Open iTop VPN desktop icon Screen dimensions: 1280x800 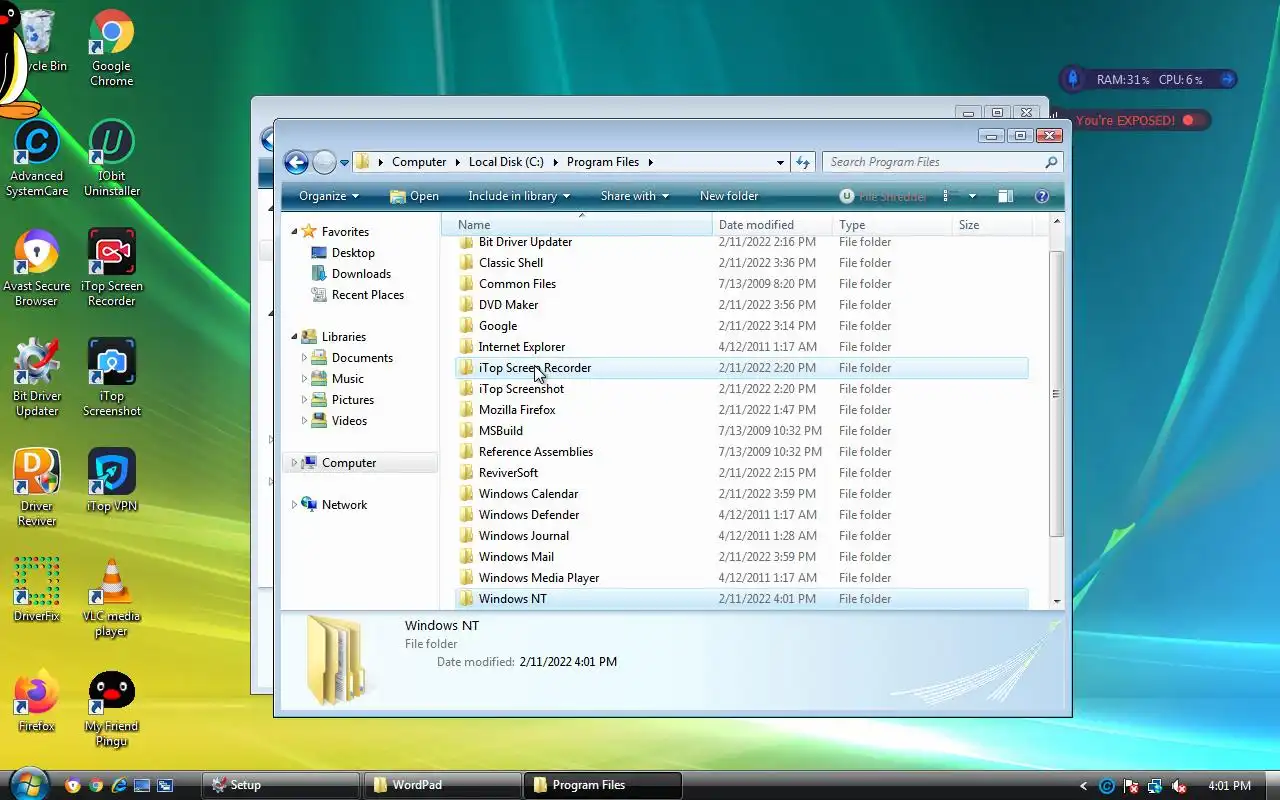coord(111,480)
